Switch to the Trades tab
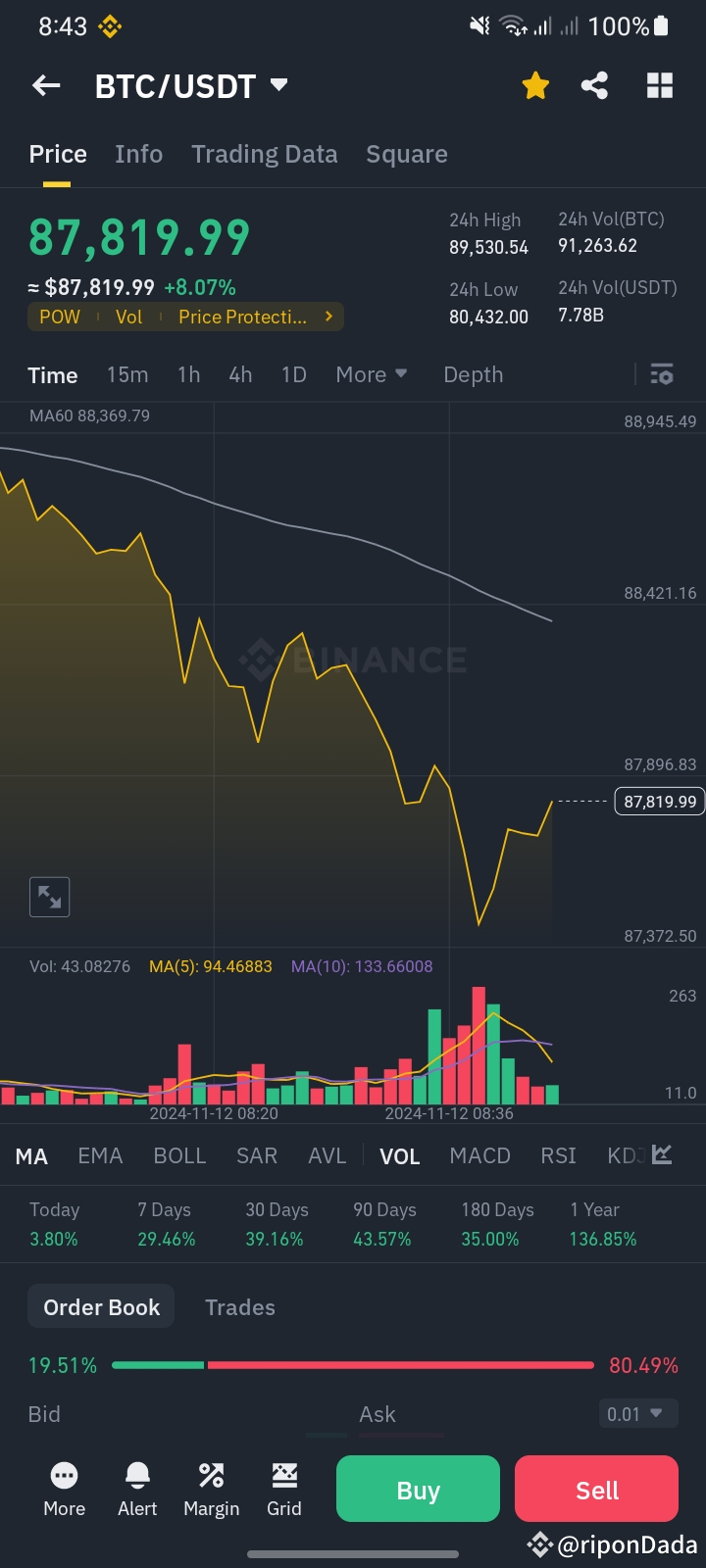This screenshot has height=1568, width=706. coord(239,1307)
